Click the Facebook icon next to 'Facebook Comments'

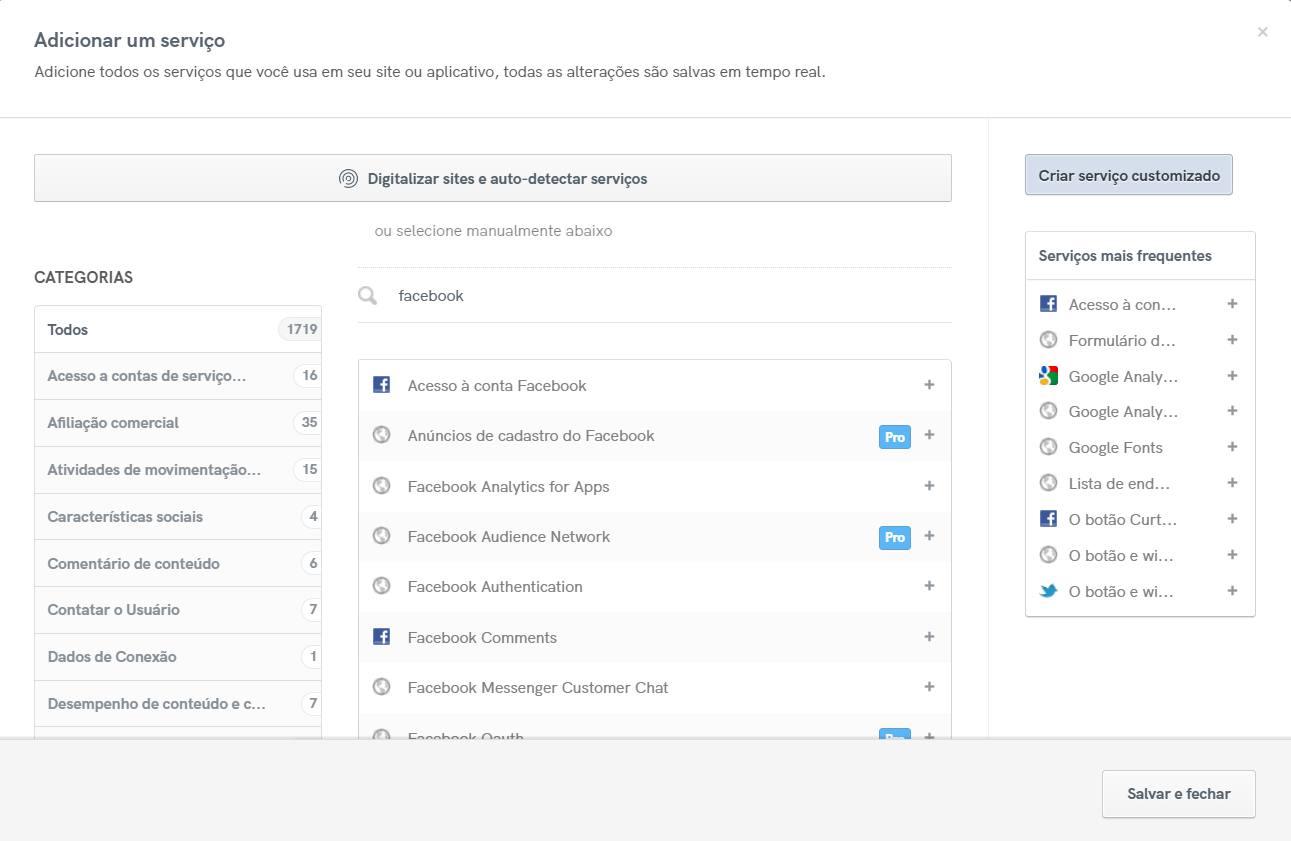[x=381, y=636]
